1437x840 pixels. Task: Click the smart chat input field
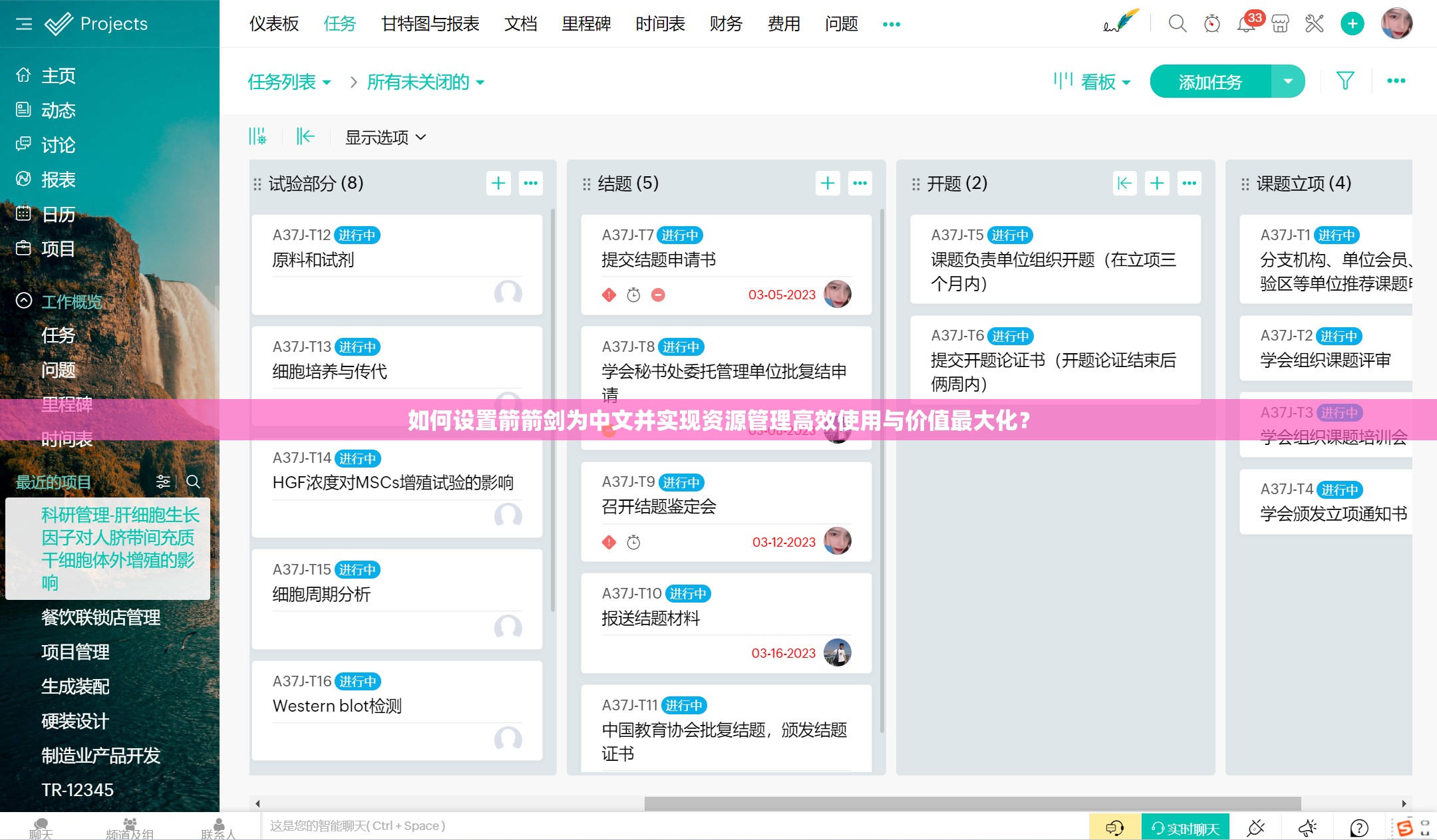click(675, 826)
